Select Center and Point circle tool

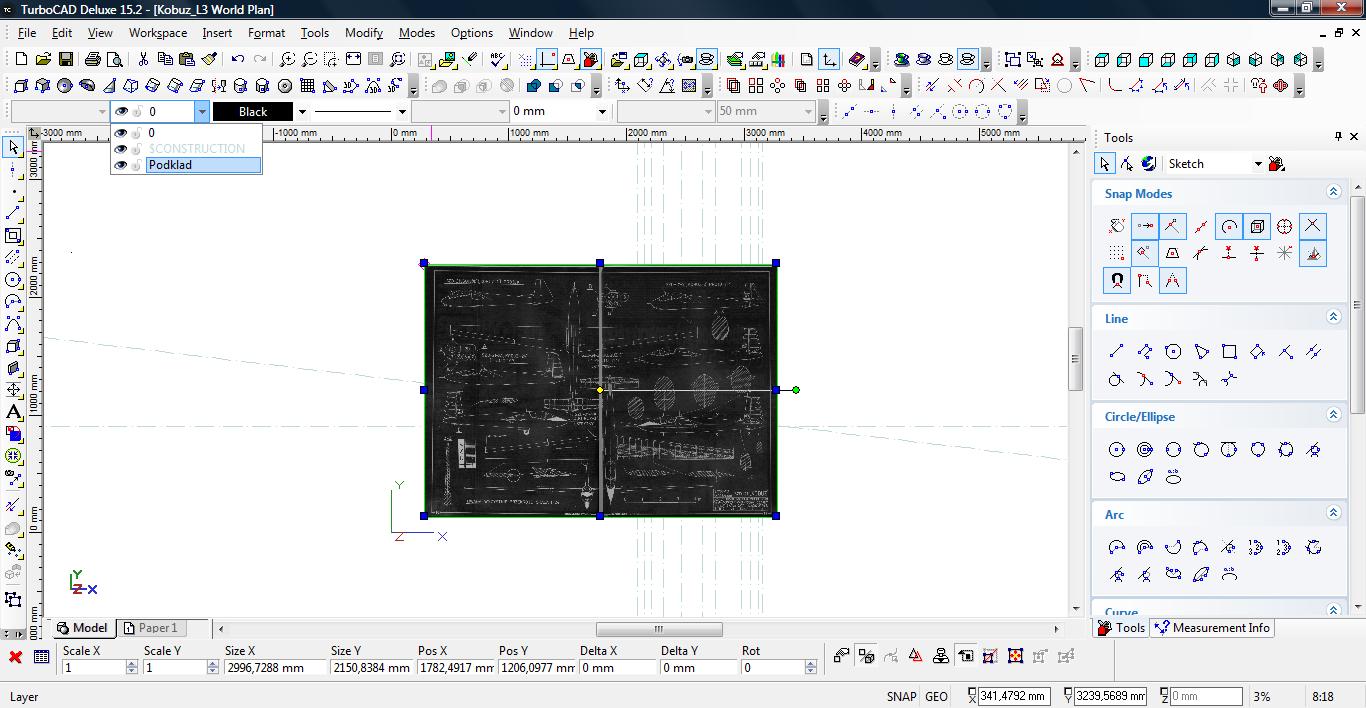tap(1117, 449)
